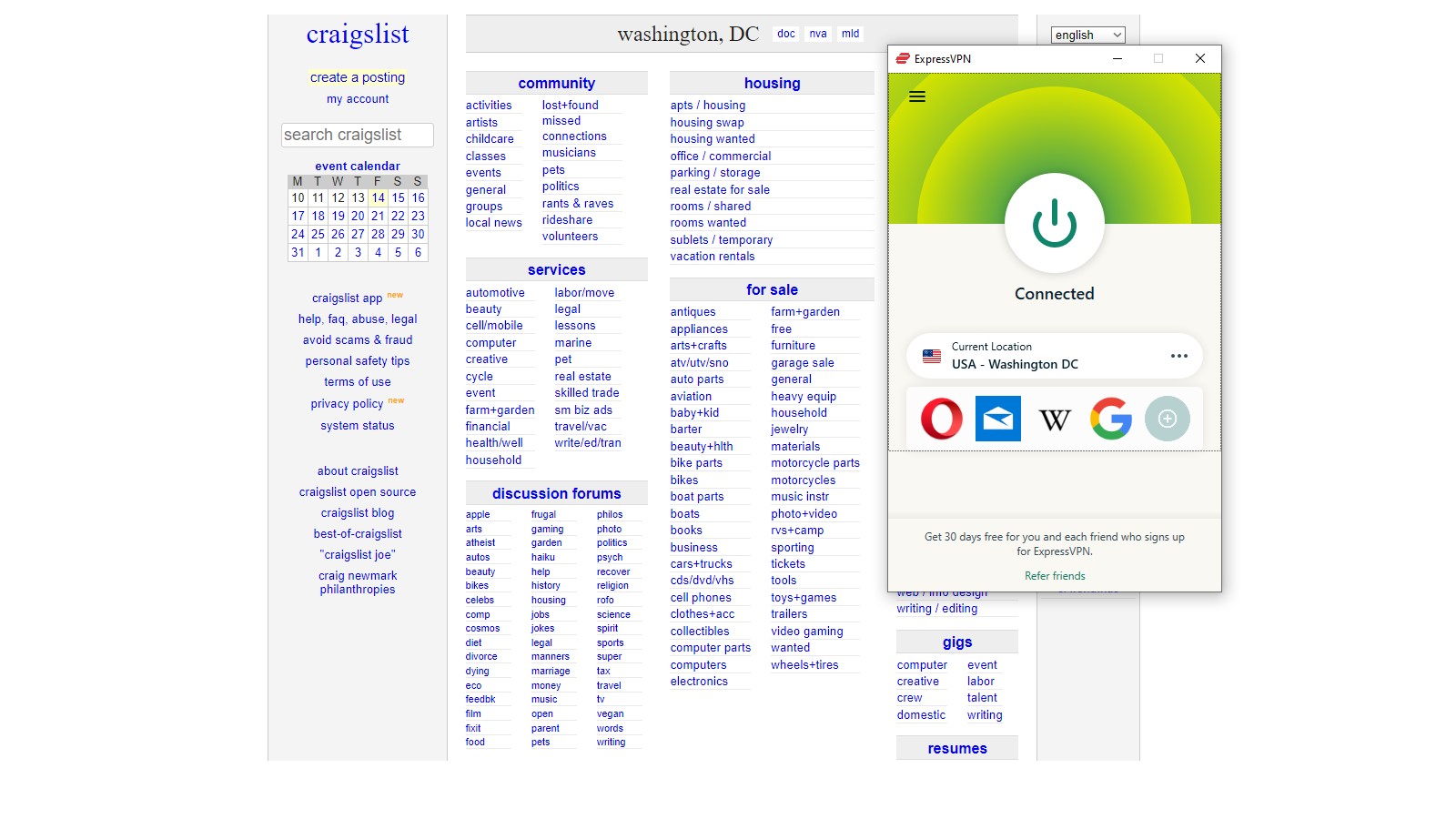Click the ExpressVPN logo in title bar
The width and height of the screenshot is (1456, 819).
click(x=903, y=58)
